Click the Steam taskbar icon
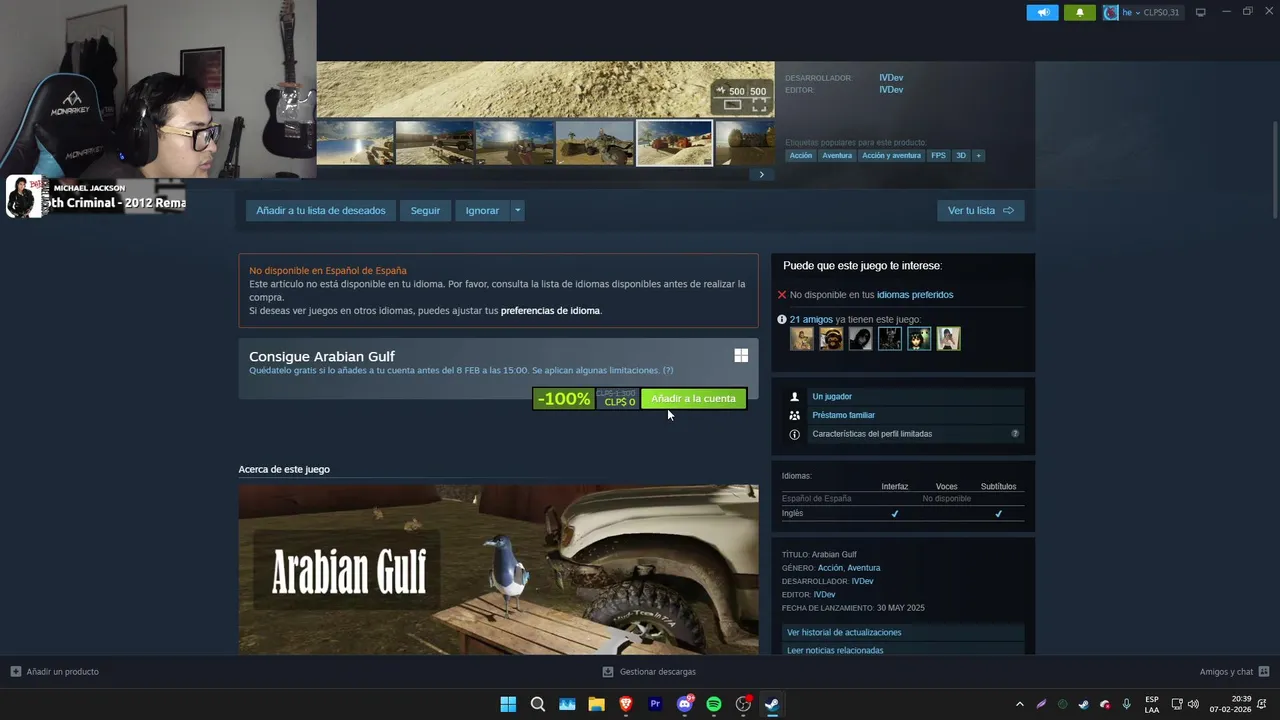 pos(772,704)
